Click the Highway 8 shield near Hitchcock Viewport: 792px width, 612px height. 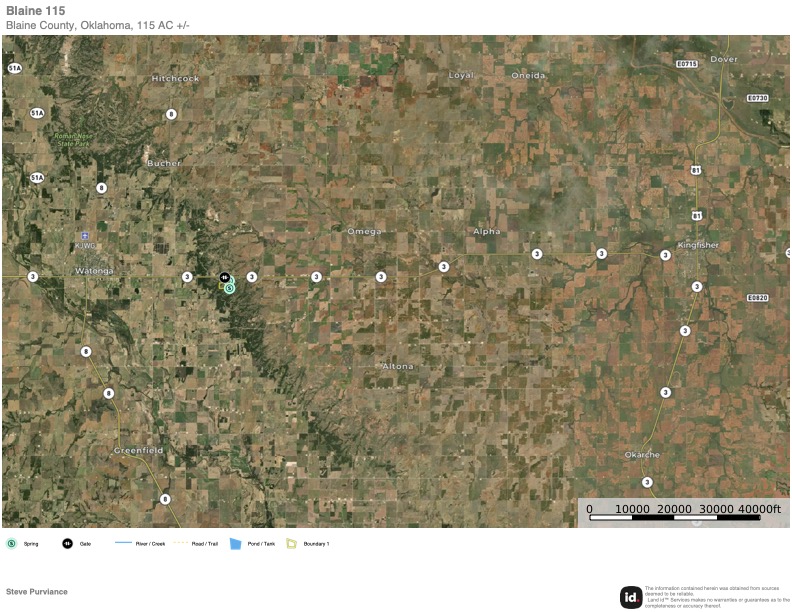(171, 114)
